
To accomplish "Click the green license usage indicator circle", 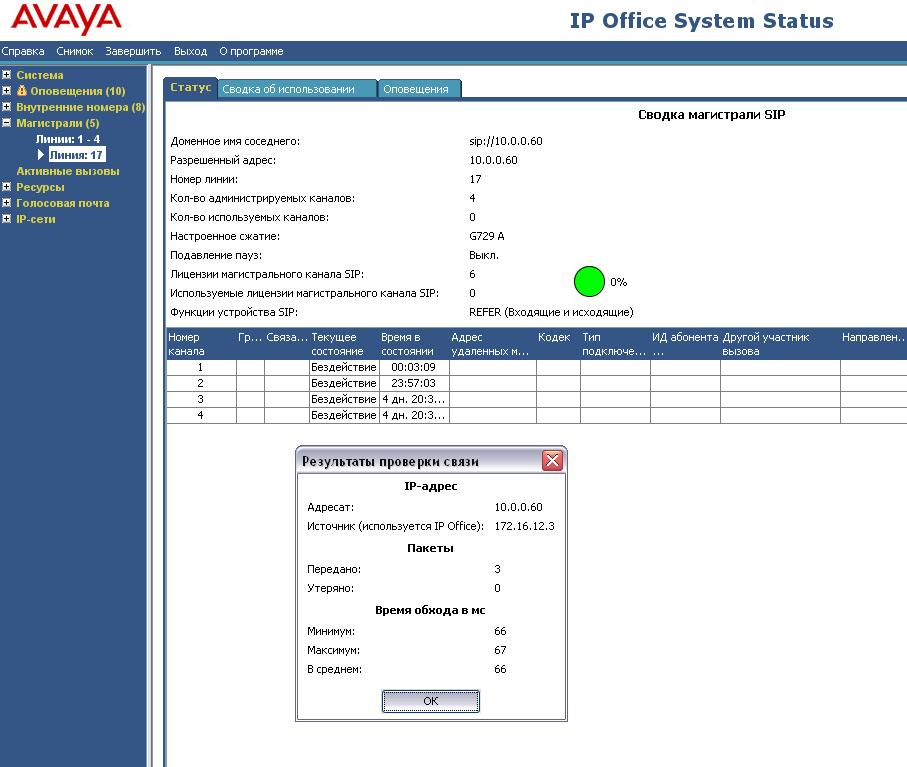I will coord(589,282).
